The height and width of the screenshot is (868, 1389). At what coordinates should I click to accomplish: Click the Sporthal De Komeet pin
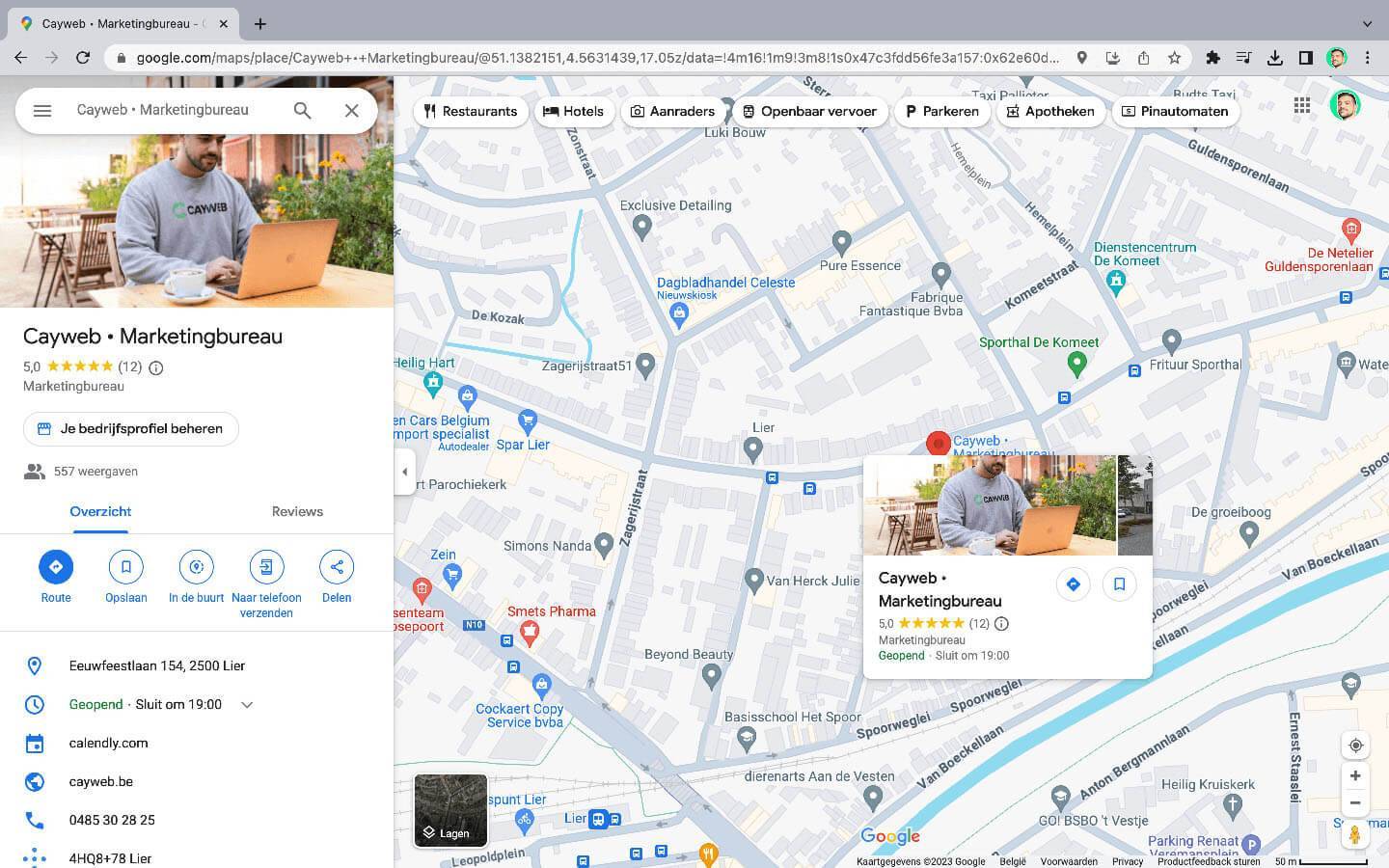pyautogui.click(x=1076, y=364)
